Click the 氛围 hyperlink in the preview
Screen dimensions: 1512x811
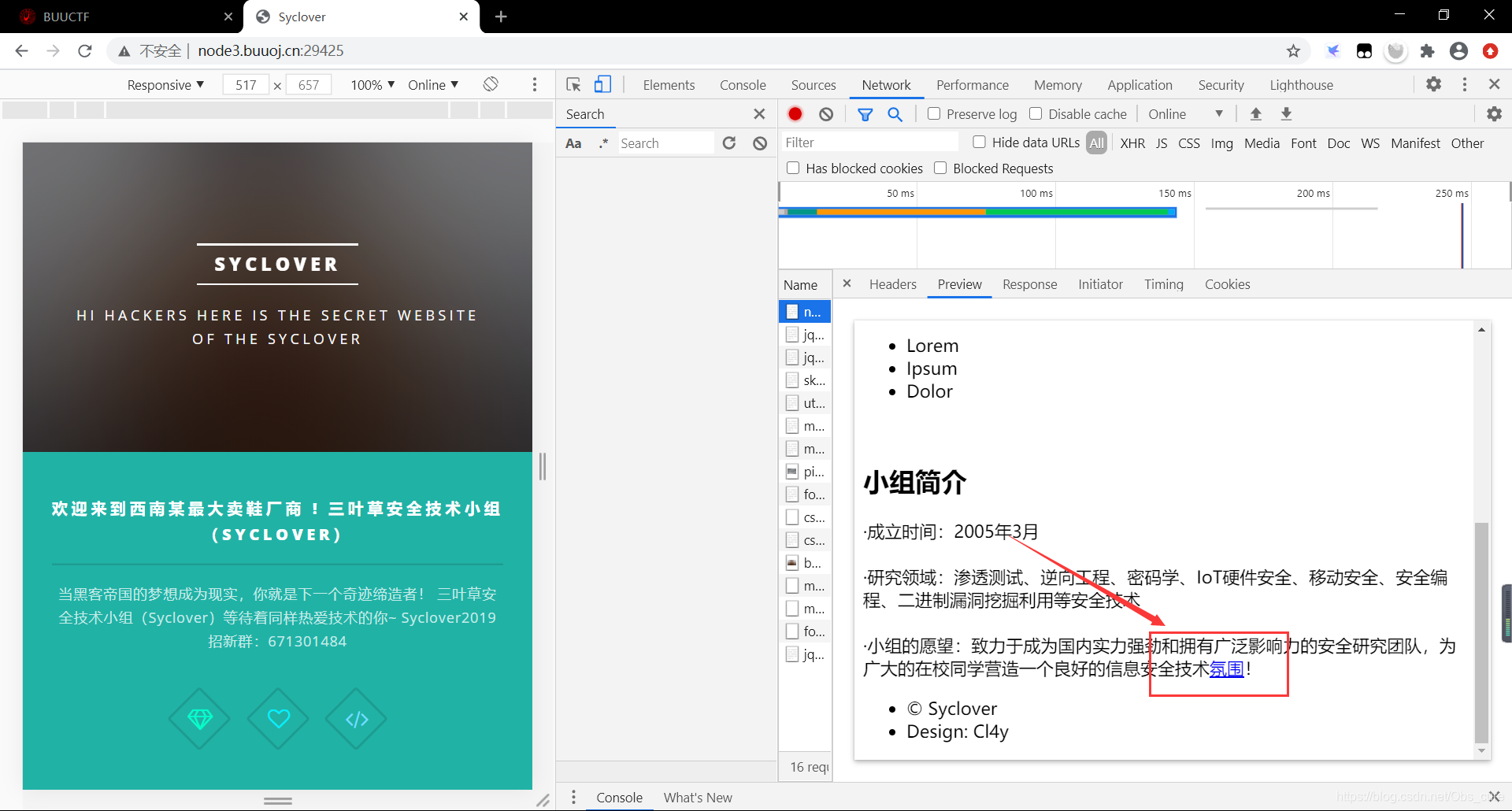click(x=1226, y=669)
